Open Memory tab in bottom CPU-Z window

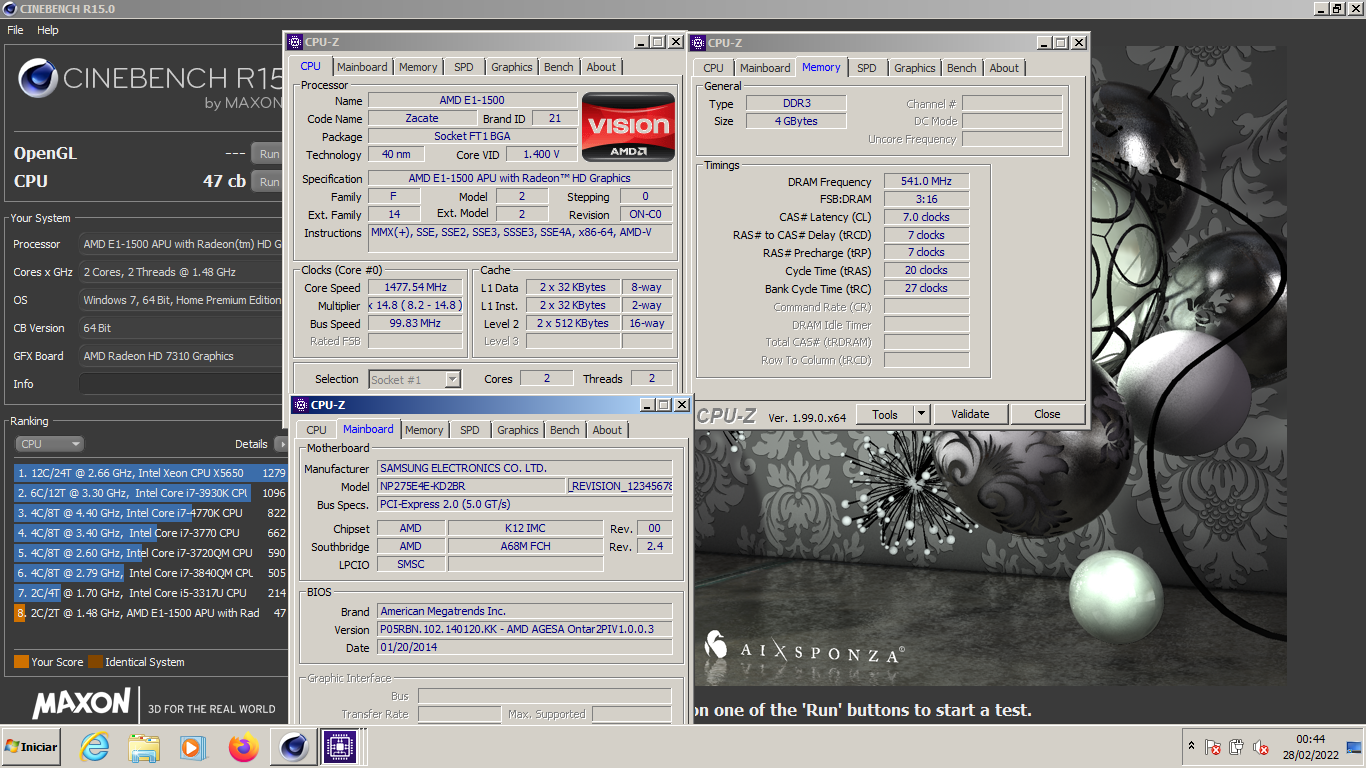coord(424,430)
